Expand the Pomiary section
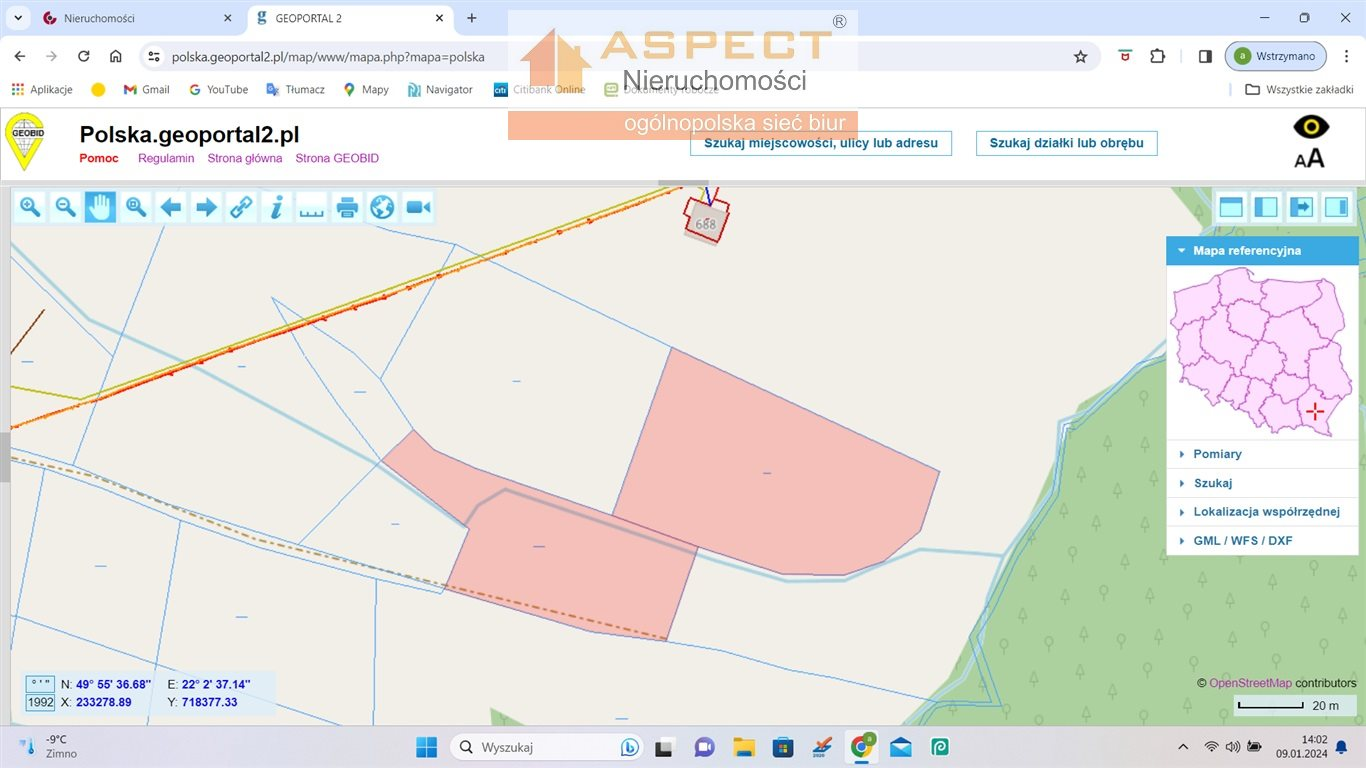The image size is (1366, 768). point(1262,454)
